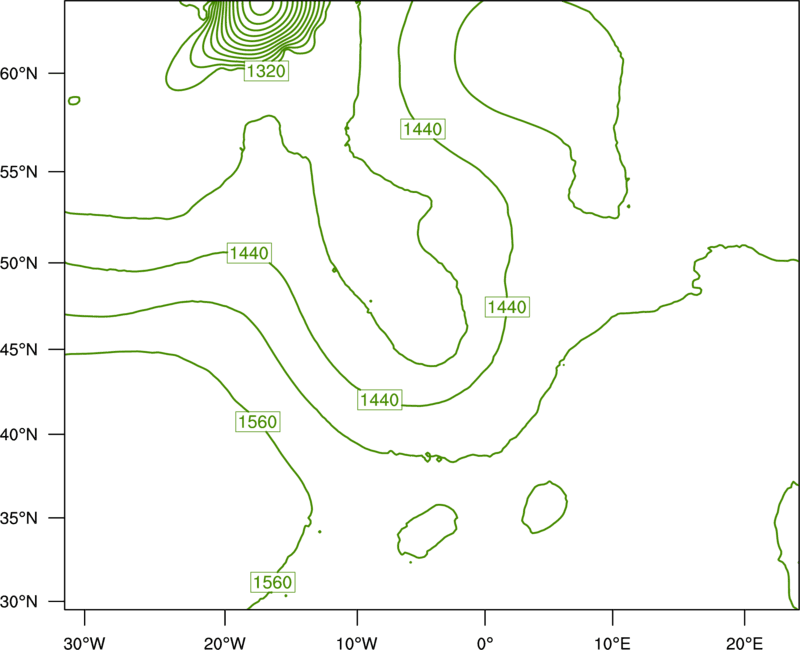The height and width of the screenshot is (650, 800).
Task: Click the 10°W longitude axis label
Action: [357, 643]
